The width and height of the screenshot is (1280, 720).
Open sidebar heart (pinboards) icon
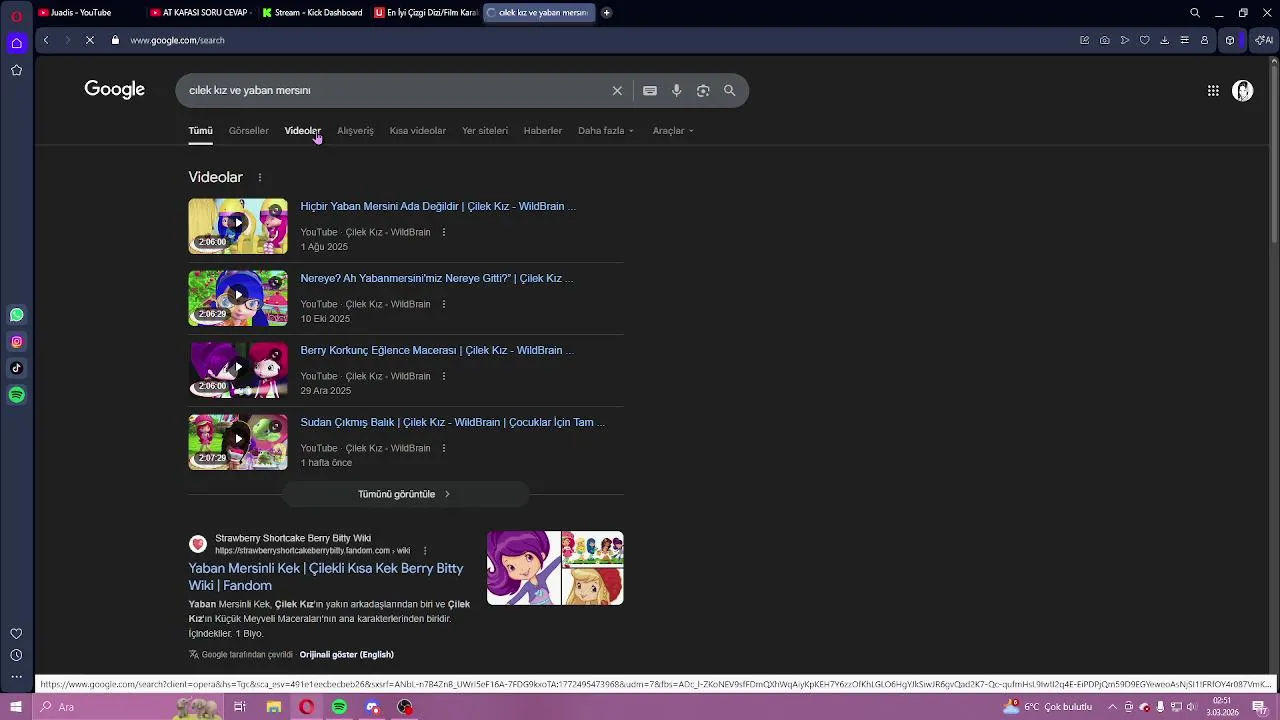[x=17, y=634]
